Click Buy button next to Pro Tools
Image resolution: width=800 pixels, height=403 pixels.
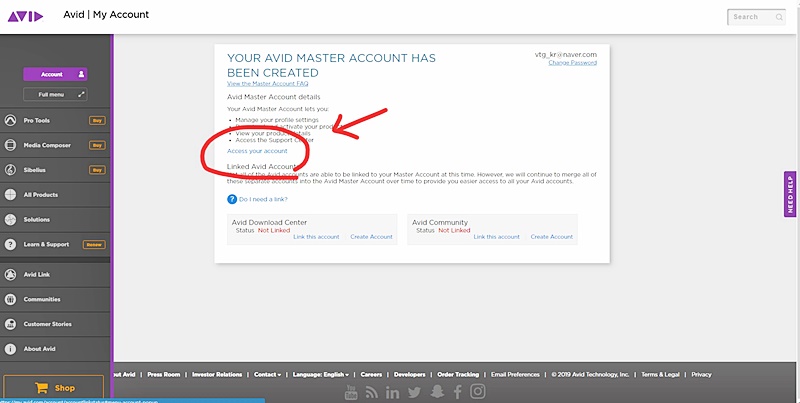tap(97, 120)
